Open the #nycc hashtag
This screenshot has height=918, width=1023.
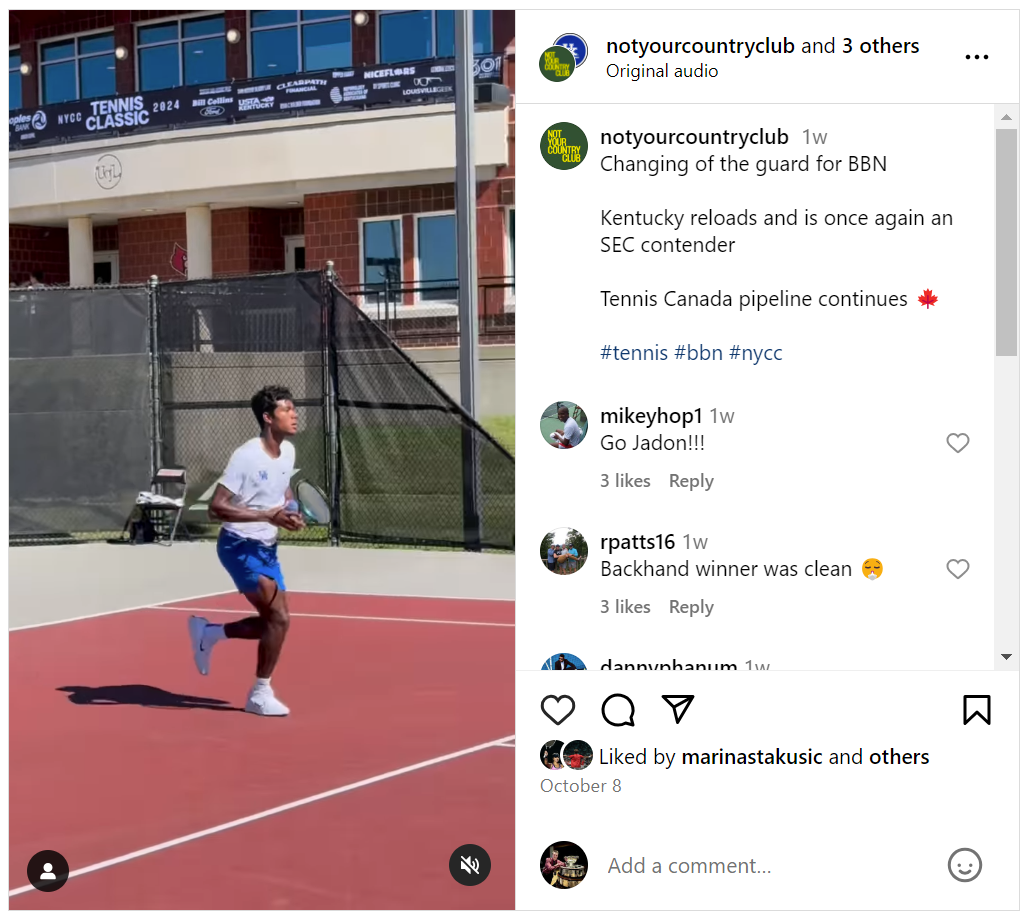click(x=756, y=353)
